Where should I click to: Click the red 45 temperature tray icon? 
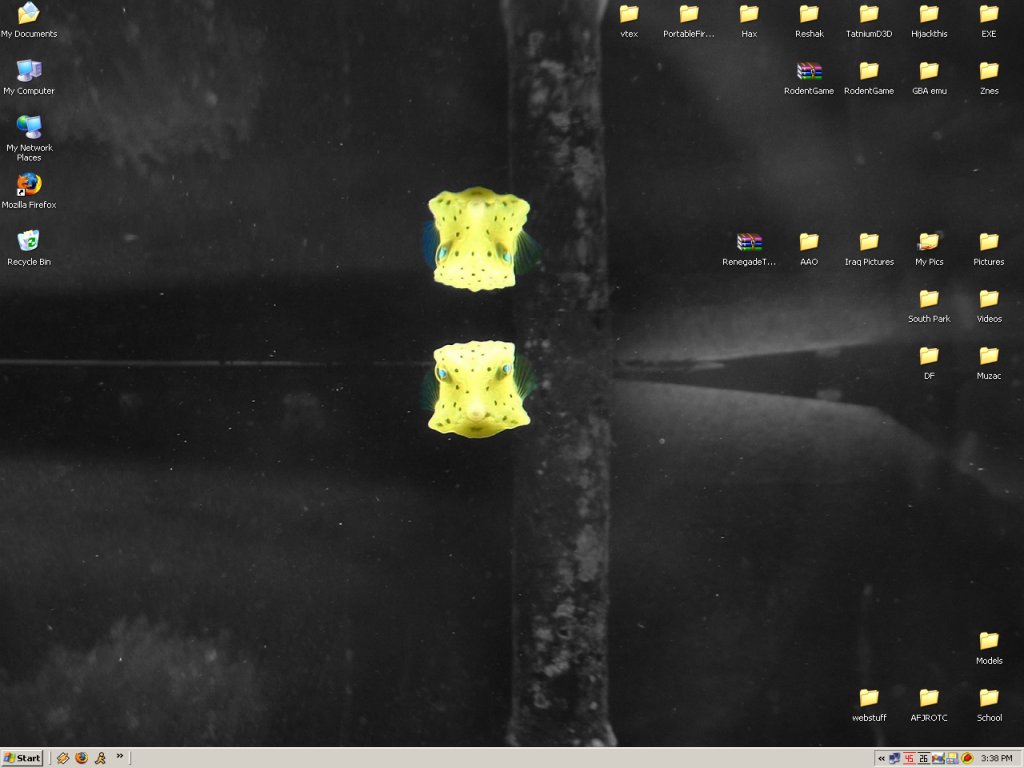click(909, 758)
